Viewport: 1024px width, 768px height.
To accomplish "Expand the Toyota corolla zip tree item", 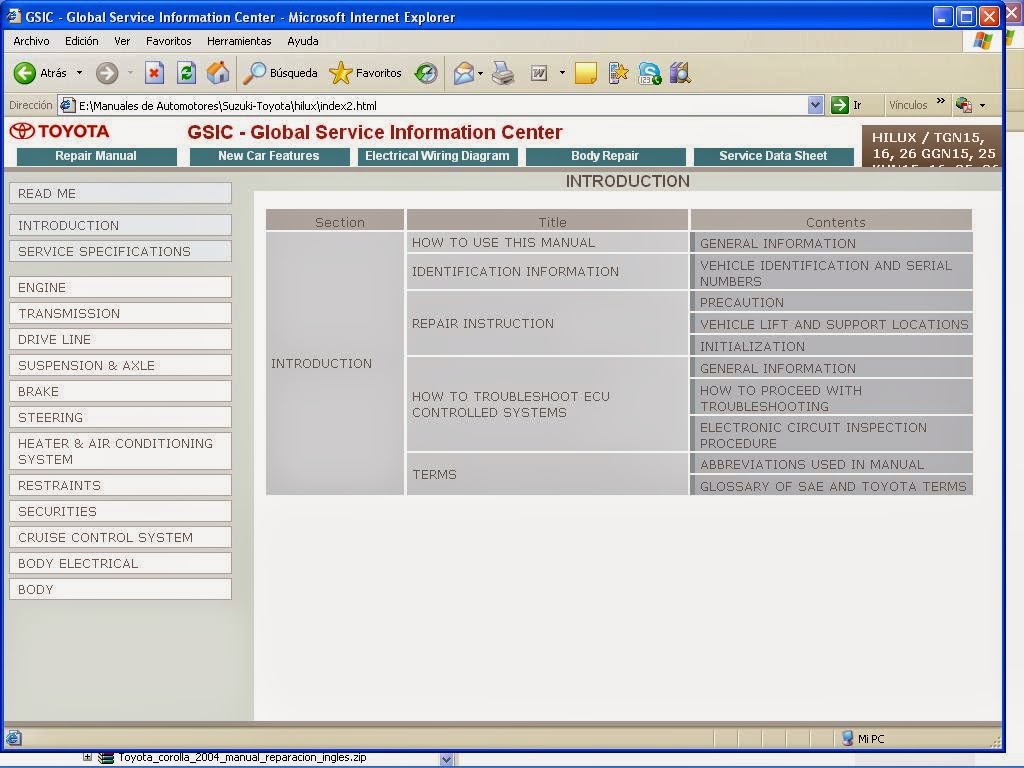I will tap(87, 757).
